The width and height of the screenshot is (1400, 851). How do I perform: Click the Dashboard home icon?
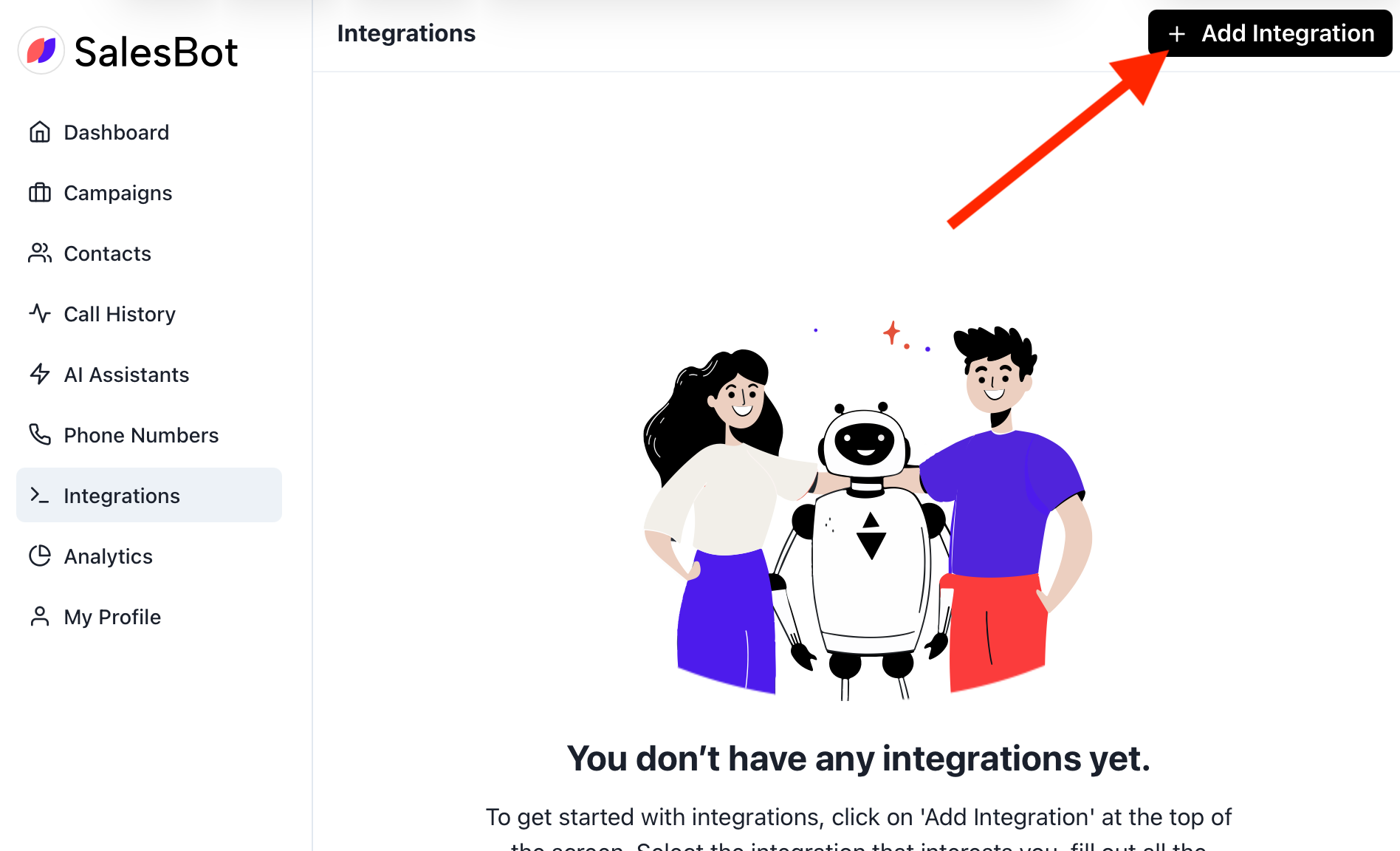(x=40, y=132)
